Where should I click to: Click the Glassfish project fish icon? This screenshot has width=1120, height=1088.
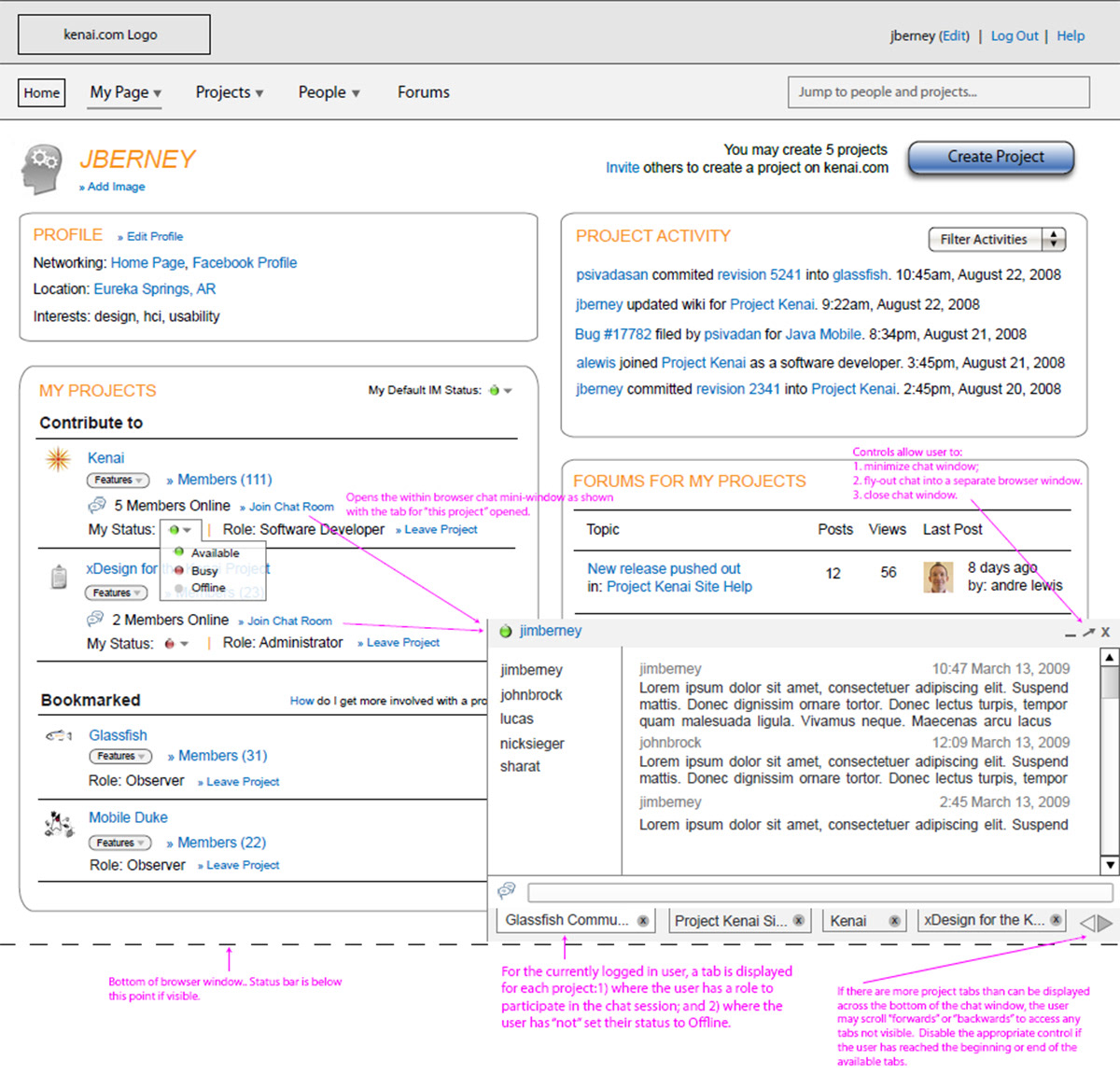(x=59, y=735)
